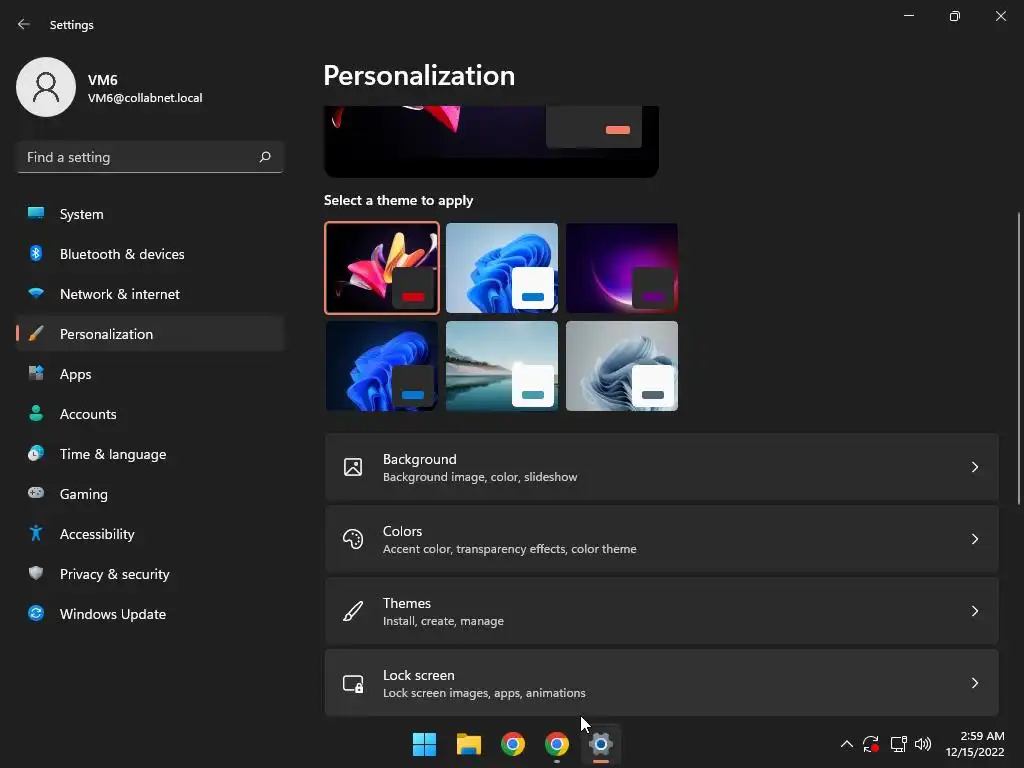Click the Apps icon in sidebar
The width and height of the screenshot is (1024, 768).
[x=36, y=374]
